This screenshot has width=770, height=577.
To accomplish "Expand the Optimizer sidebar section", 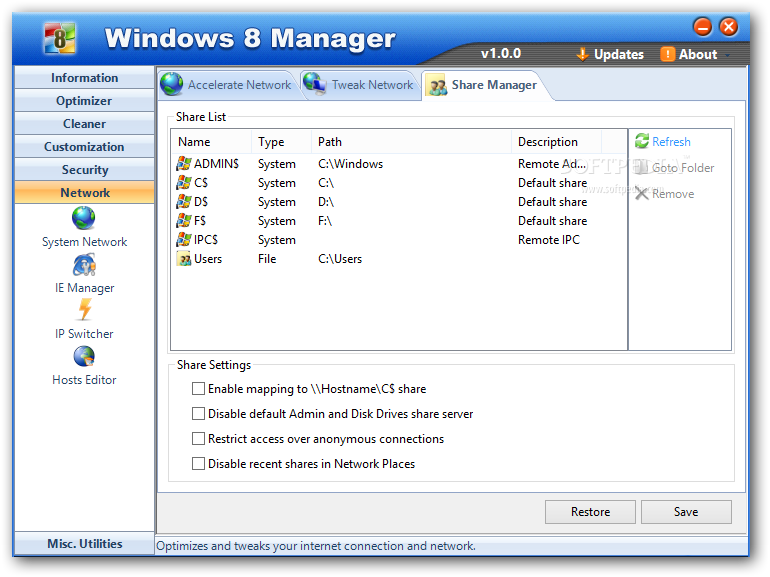I will (x=84, y=101).
